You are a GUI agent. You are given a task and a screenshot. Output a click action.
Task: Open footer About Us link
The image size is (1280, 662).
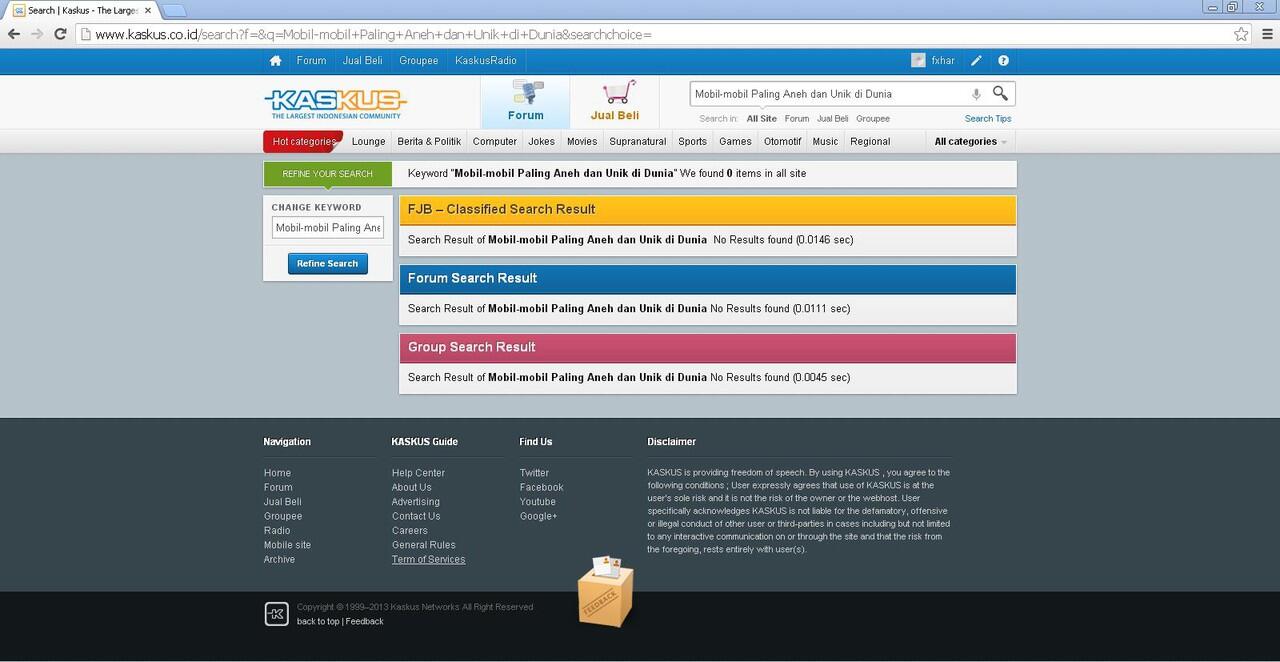pyautogui.click(x=412, y=487)
